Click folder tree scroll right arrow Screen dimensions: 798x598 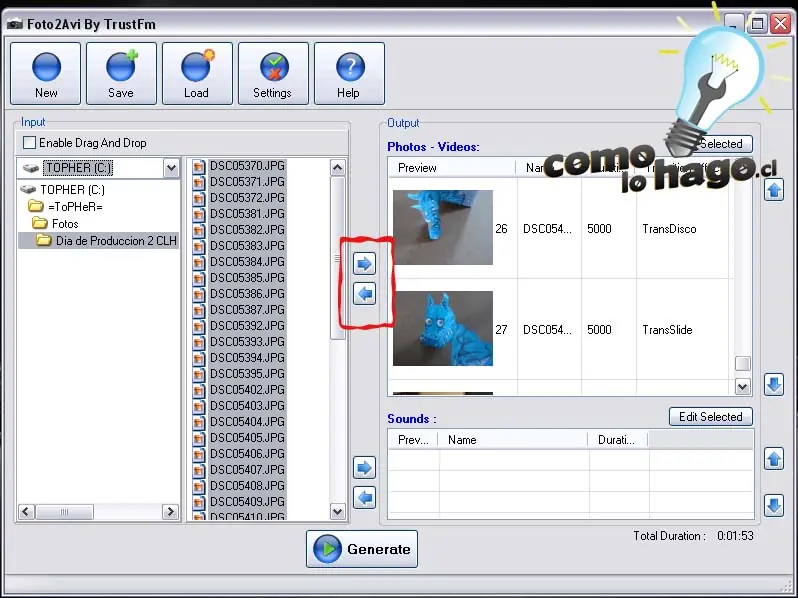click(x=170, y=511)
